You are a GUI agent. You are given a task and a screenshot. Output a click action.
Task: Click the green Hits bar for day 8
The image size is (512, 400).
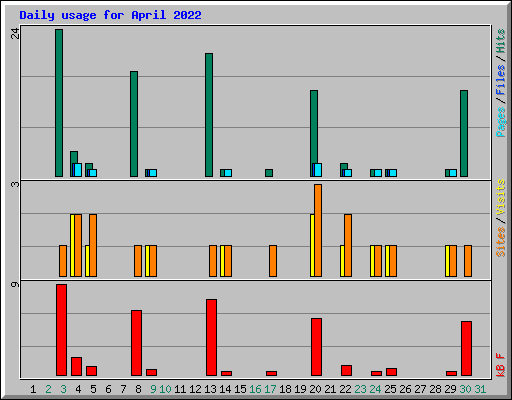pos(134,124)
